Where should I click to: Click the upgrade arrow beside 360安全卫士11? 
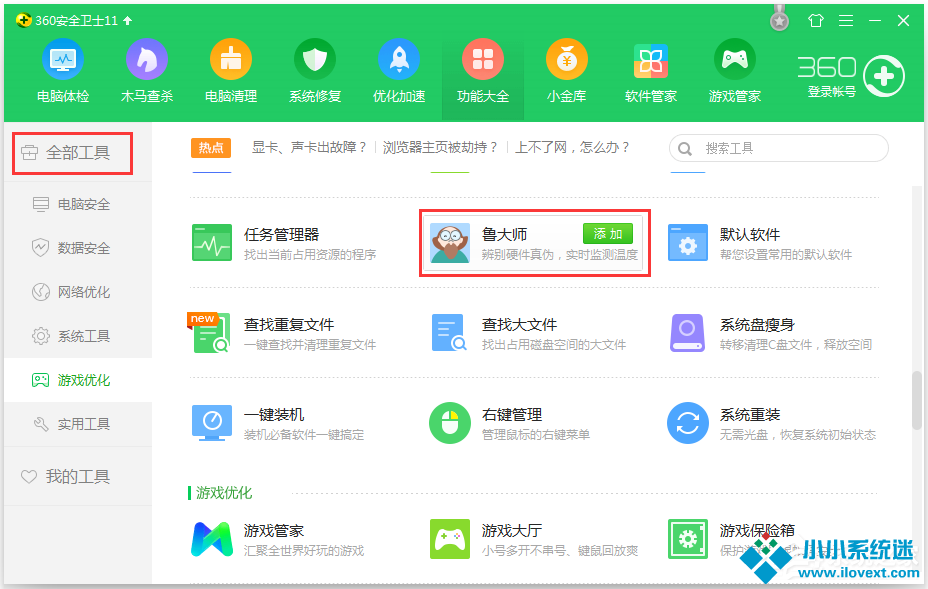[127, 21]
